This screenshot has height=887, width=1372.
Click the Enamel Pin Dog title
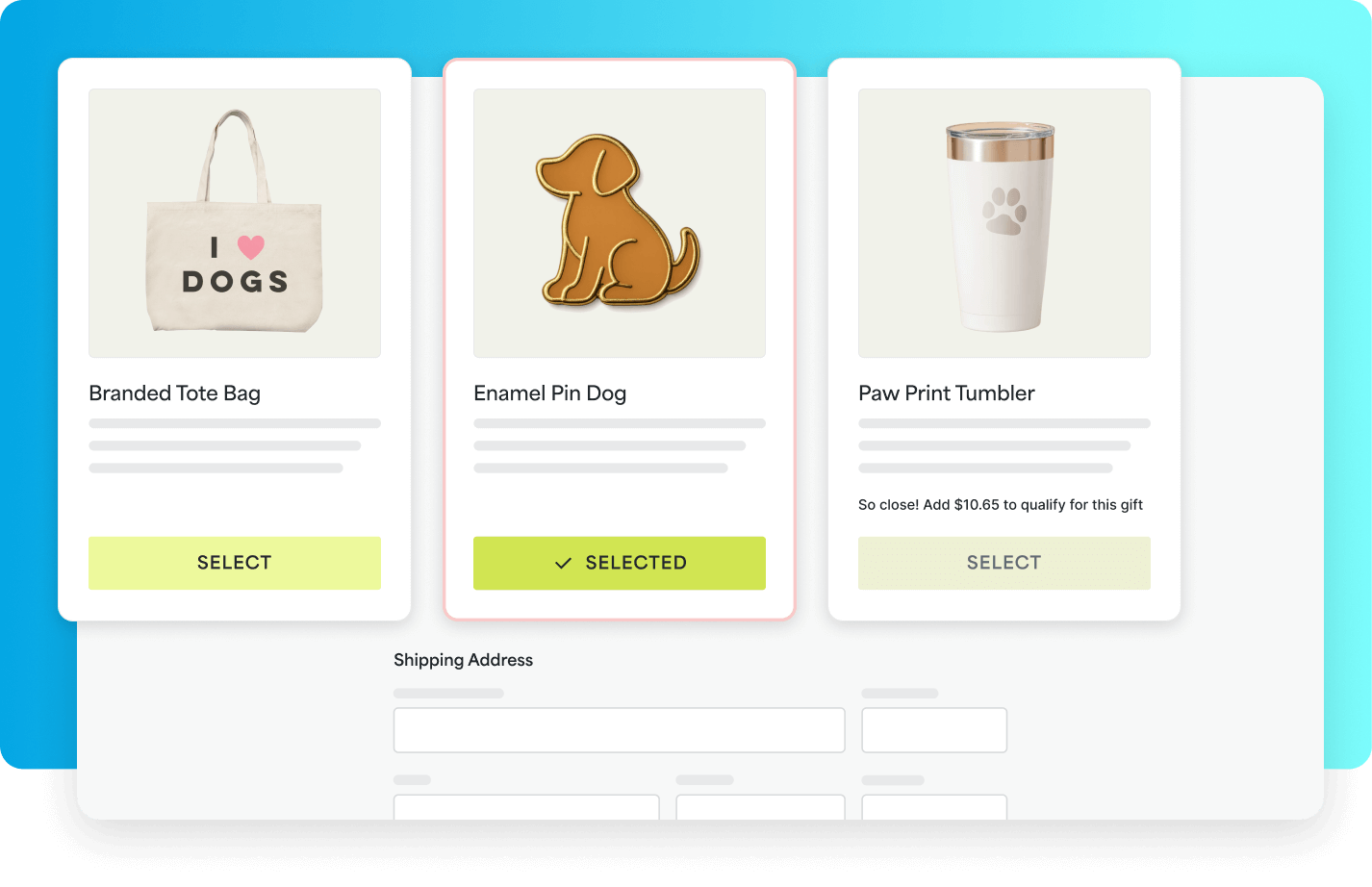tap(549, 393)
